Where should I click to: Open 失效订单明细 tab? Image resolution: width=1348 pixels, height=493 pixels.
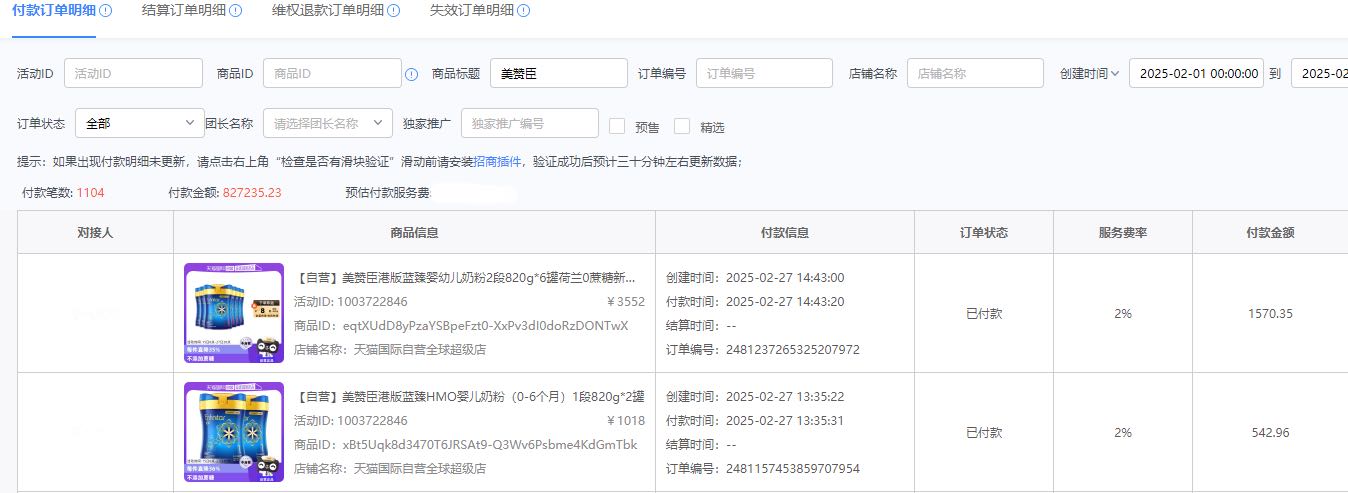point(472,10)
